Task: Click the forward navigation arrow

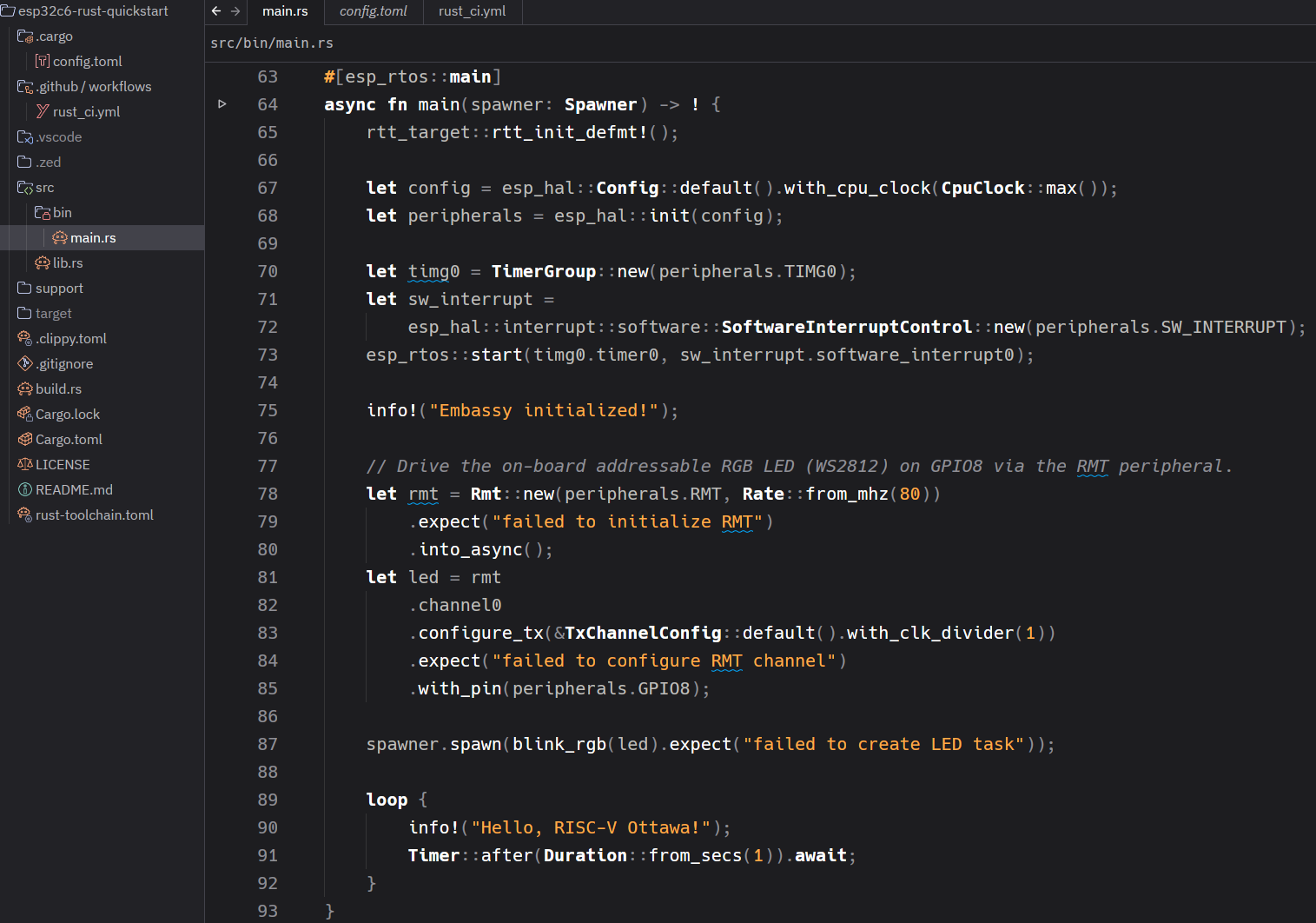Action: pos(235,11)
